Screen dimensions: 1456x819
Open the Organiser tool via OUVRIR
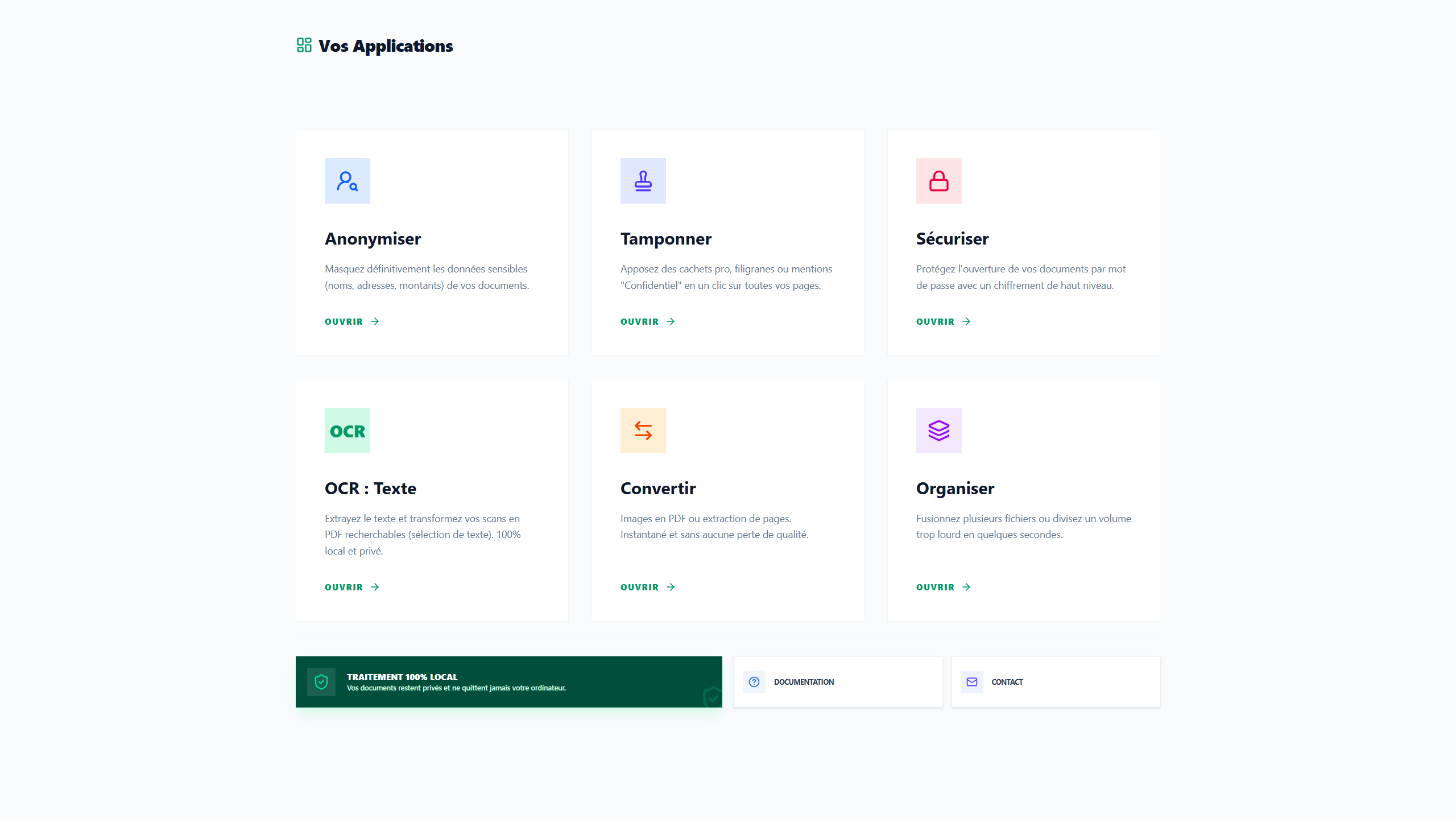tap(934, 587)
